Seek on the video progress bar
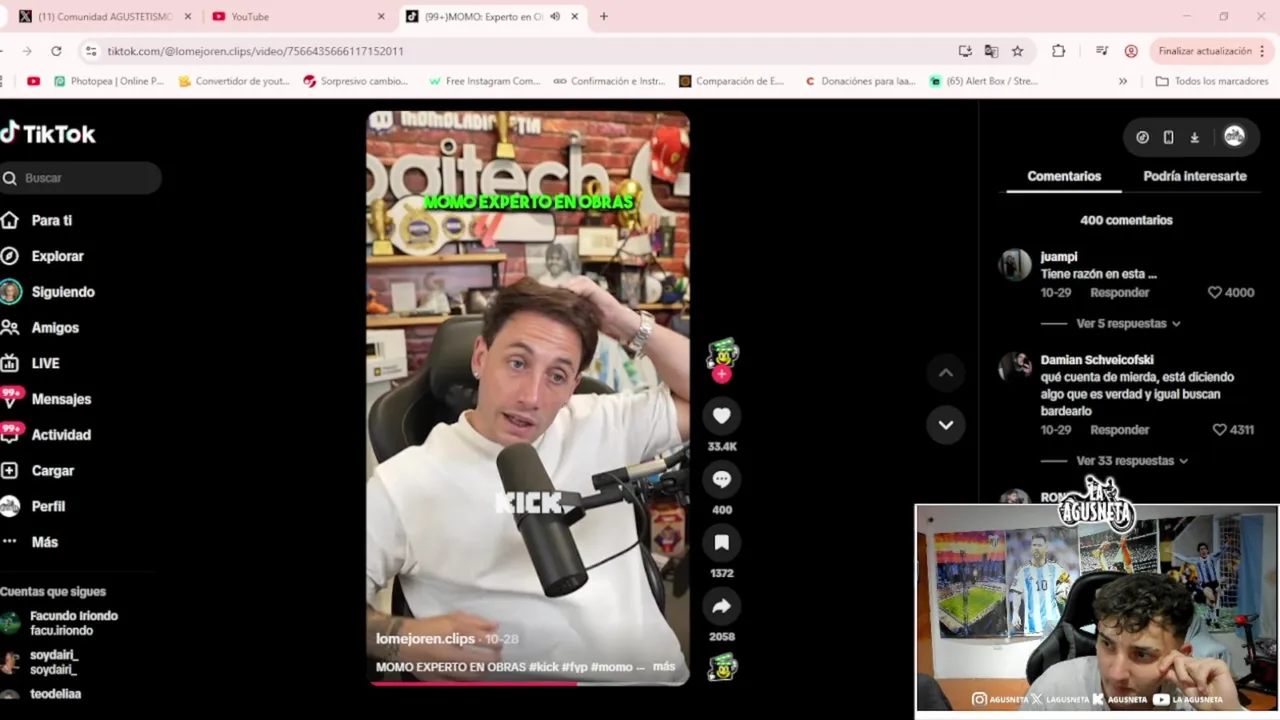1280x720 pixels. pos(528,684)
